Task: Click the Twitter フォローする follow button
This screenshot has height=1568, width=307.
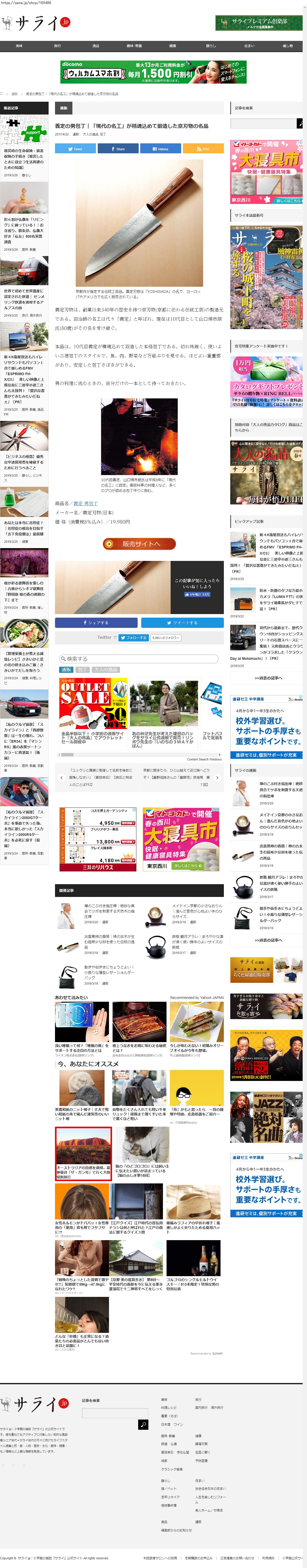Action: coord(133,637)
